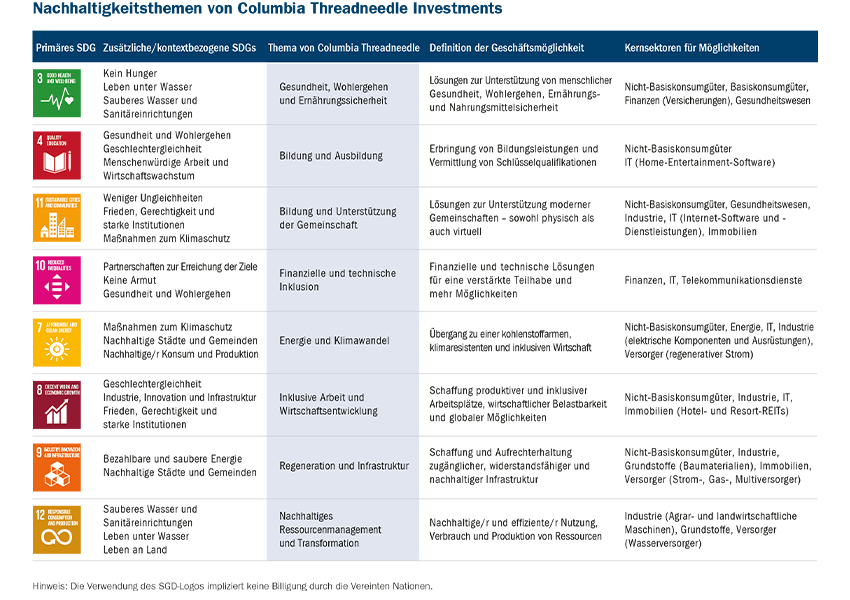Click 'Bezahlbare und saubere Energie'

click(173, 459)
